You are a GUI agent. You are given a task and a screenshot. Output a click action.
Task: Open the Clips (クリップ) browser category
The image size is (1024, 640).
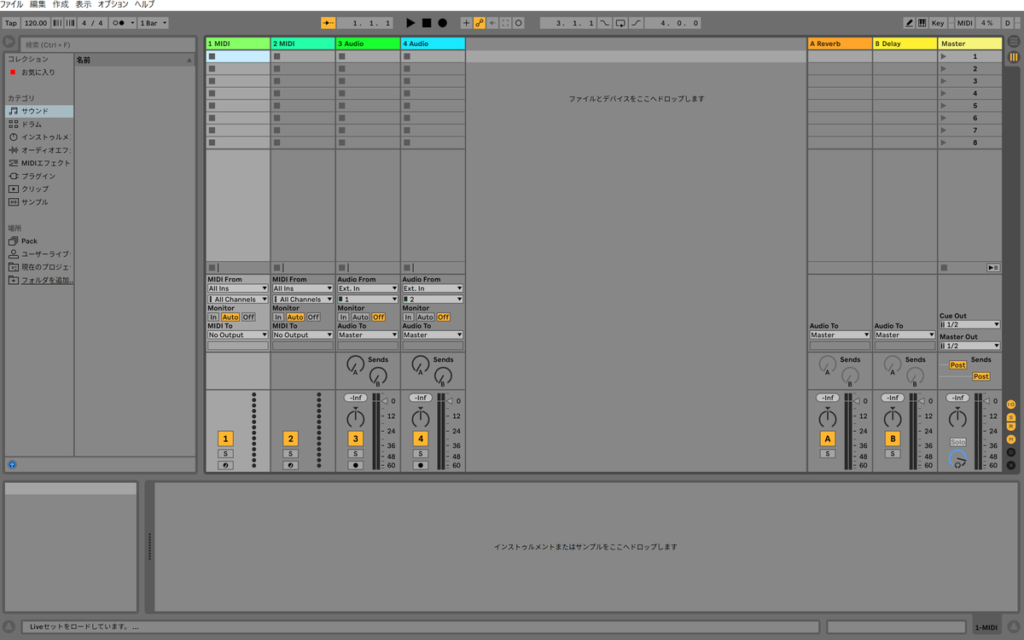click(x=39, y=189)
